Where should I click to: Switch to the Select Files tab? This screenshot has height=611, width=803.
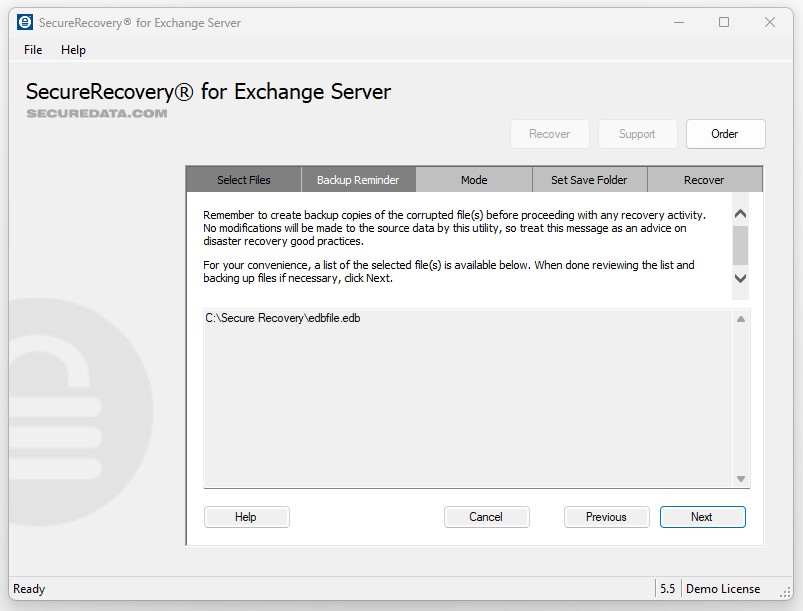tap(244, 180)
